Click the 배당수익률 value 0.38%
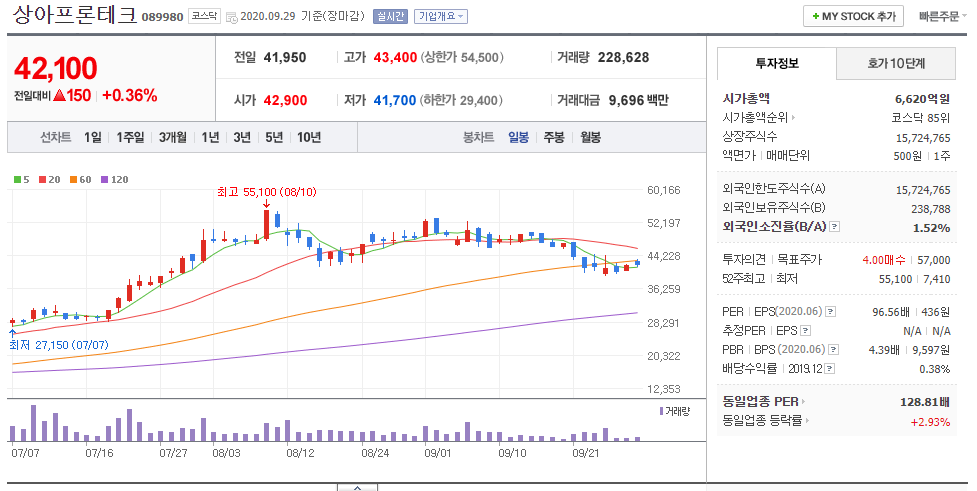Image resolution: width=977 pixels, height=491 pixels. pyautogui.click(x=935, y=369)
